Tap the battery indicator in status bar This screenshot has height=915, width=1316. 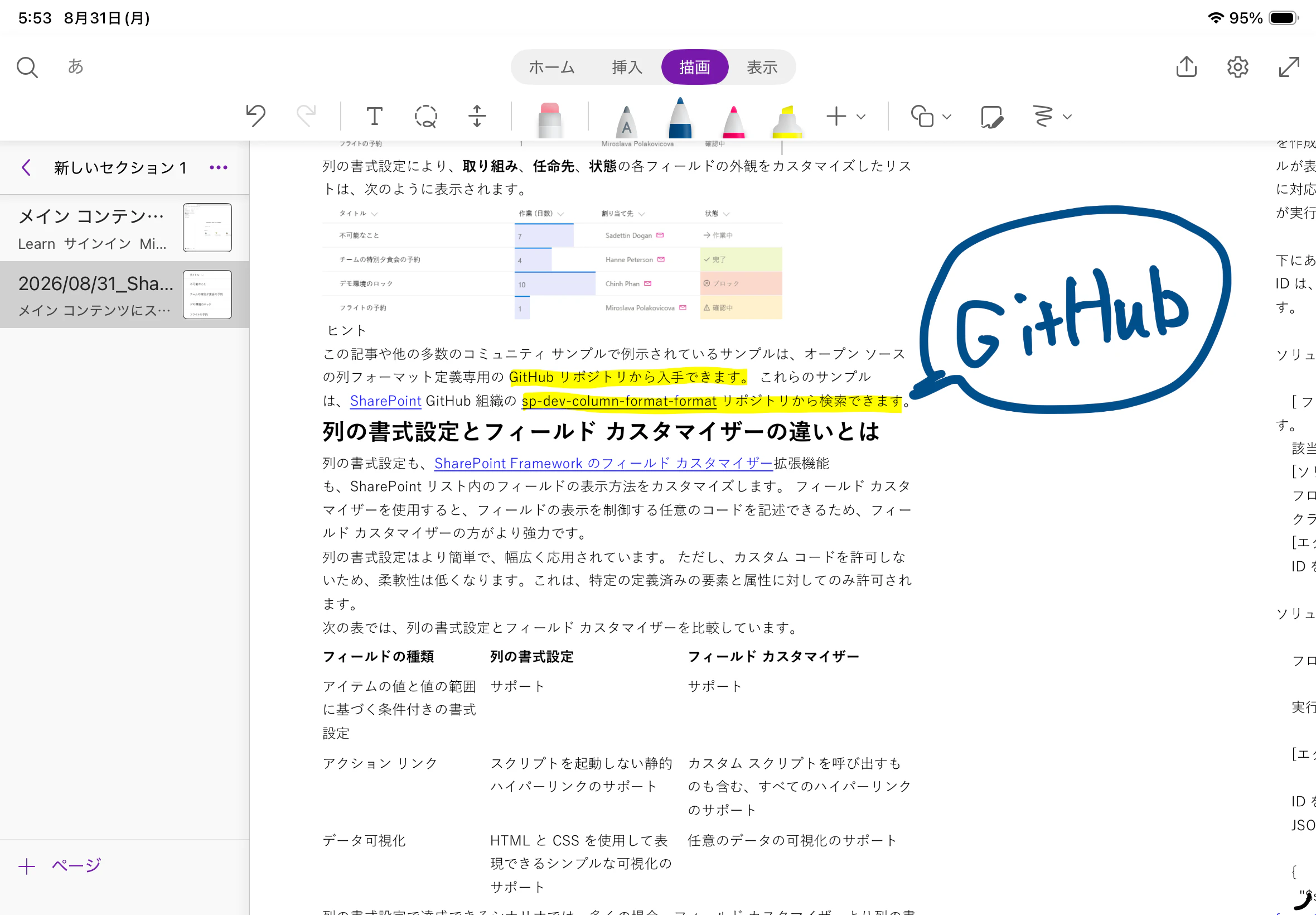[1283, 18]
